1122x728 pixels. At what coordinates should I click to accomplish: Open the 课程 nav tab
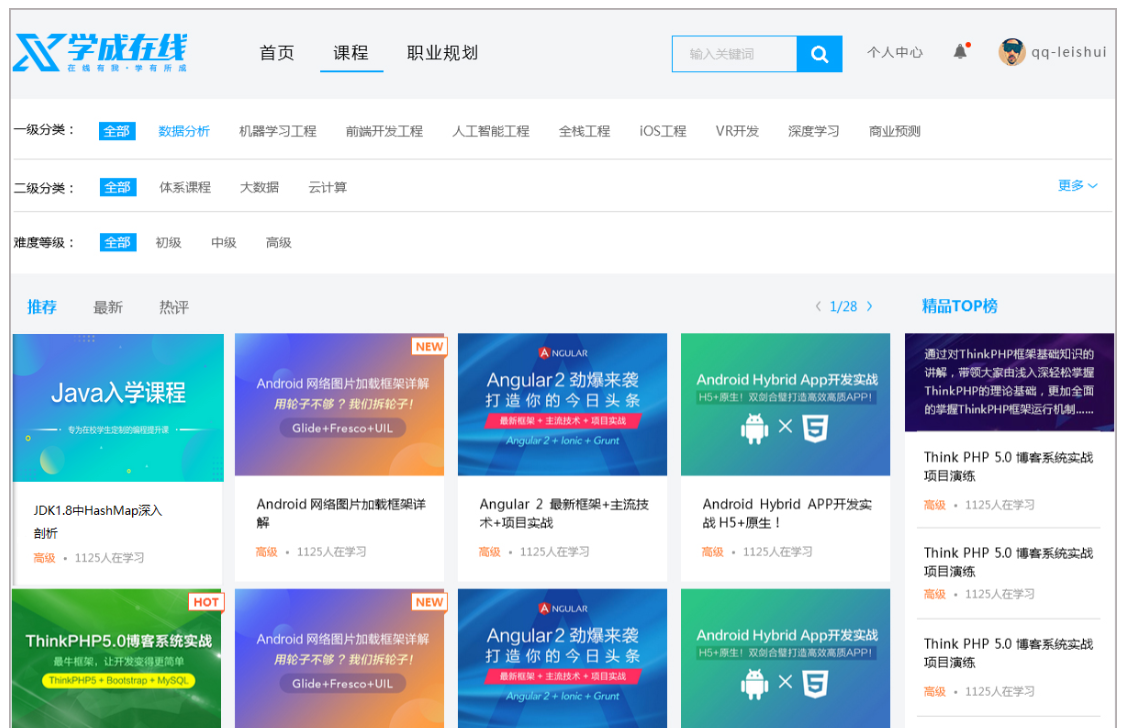351,53
